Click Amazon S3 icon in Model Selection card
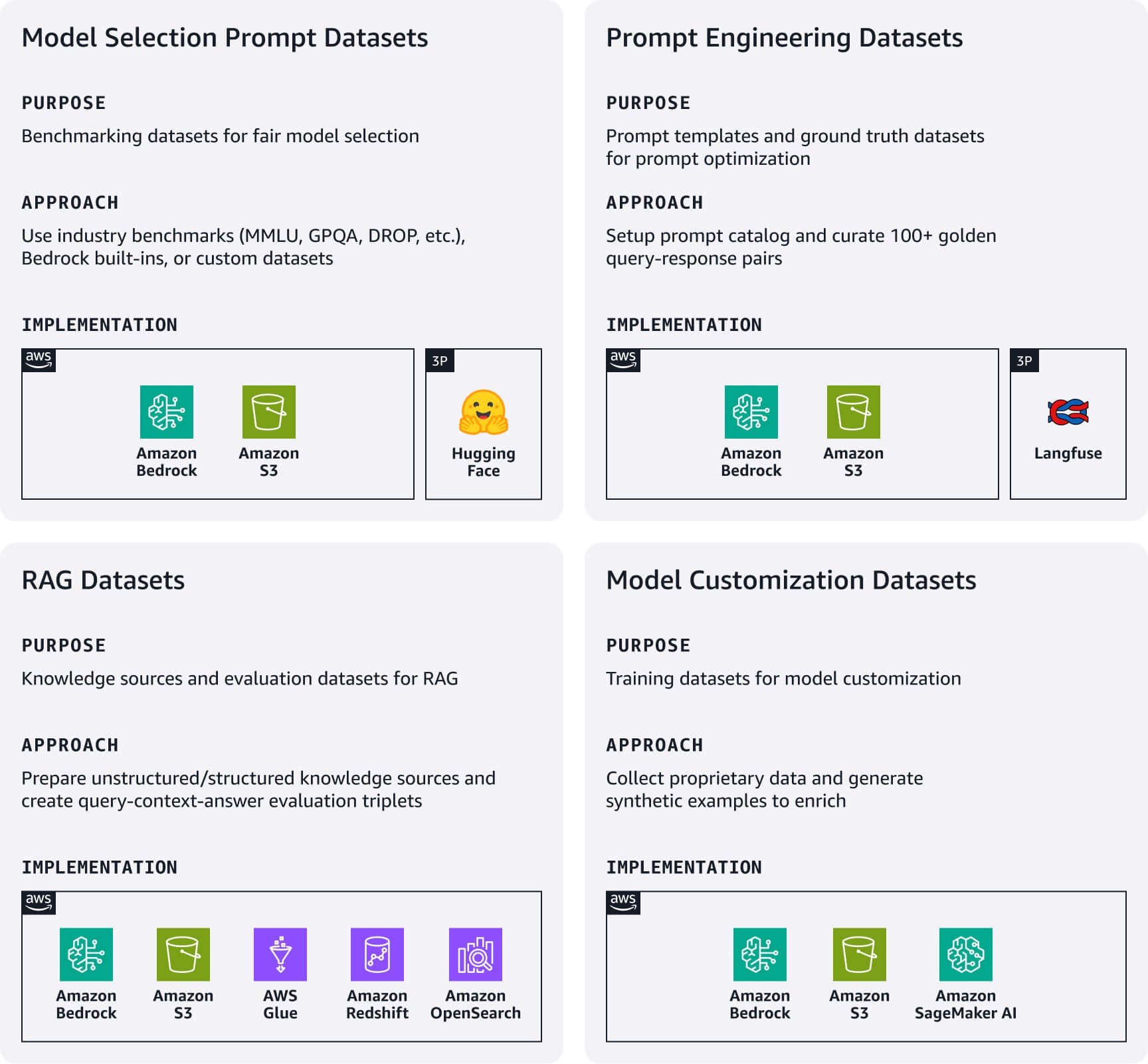1148x1064 pixels. coord(269,412)
